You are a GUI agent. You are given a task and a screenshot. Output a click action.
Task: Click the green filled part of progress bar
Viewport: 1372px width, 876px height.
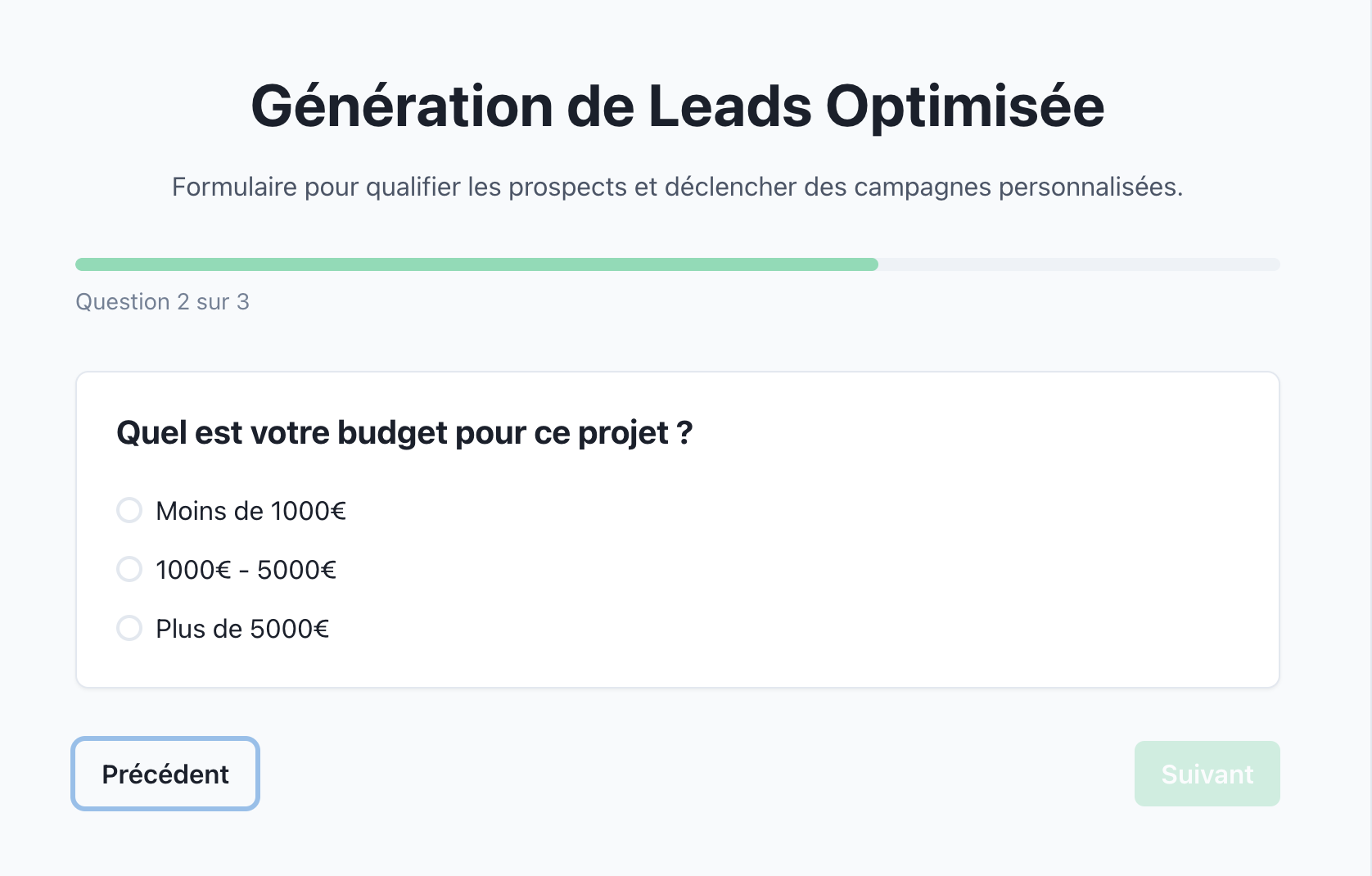[476, 264]
